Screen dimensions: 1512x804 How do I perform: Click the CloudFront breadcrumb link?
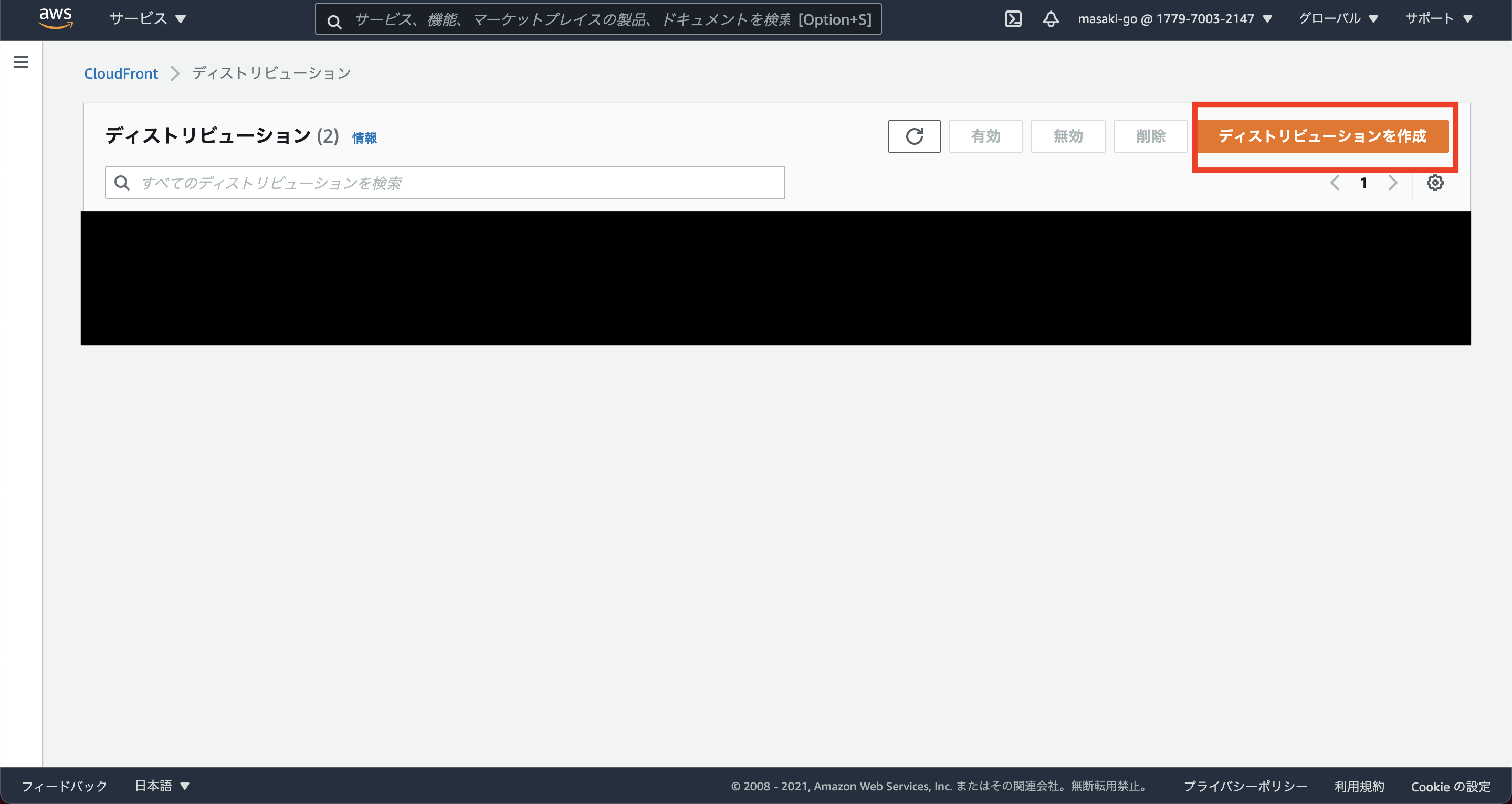pyautogui.click(x=121, y=73)
